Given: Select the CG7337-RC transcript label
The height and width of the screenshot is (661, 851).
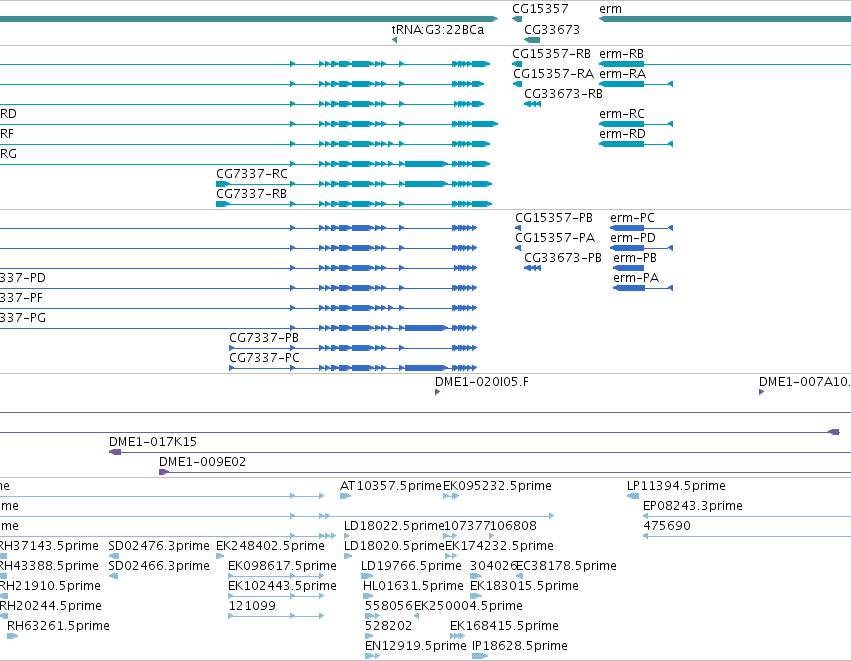Looking at the screenshot, I should [252, 174].
